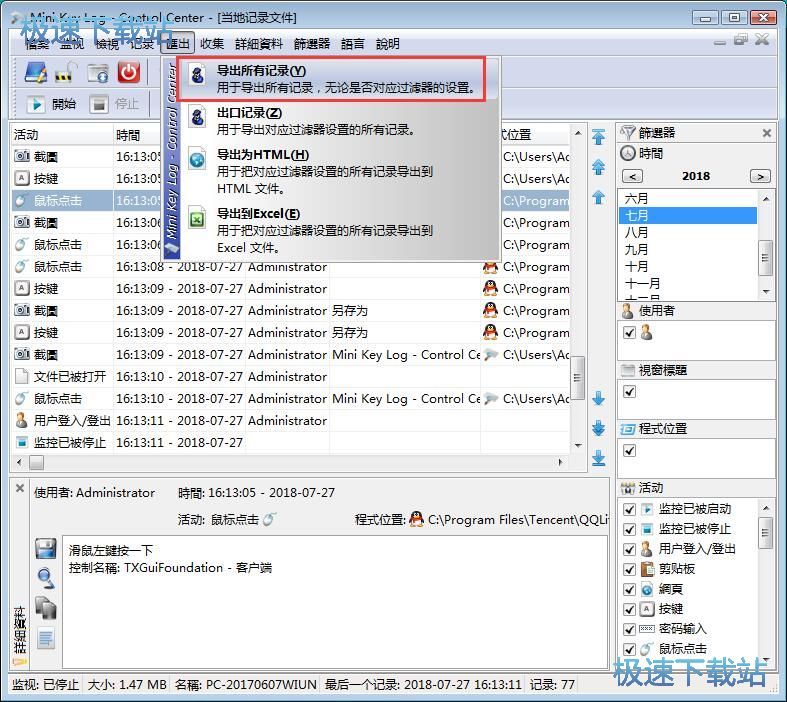Click the single up arrow icon

click(598, 197)
